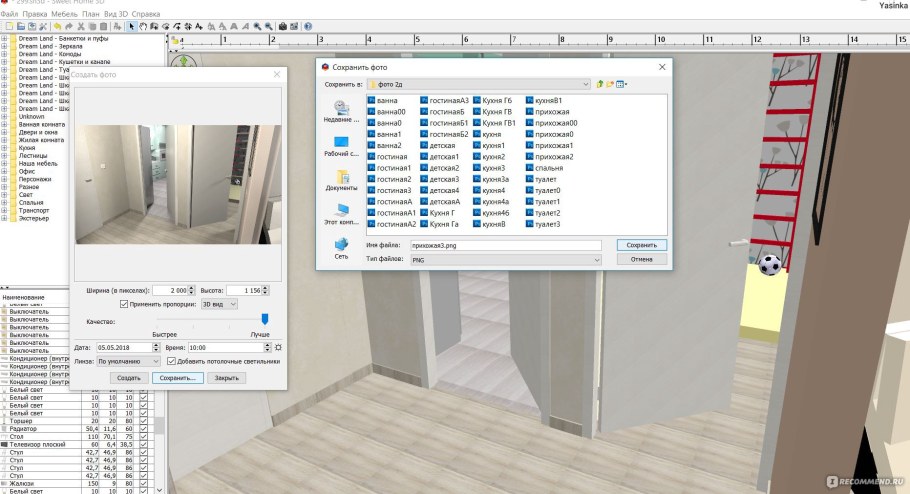Select the pan hand tool in toolbar
This screenshot has height=494, width=910.
coord(143,26)
